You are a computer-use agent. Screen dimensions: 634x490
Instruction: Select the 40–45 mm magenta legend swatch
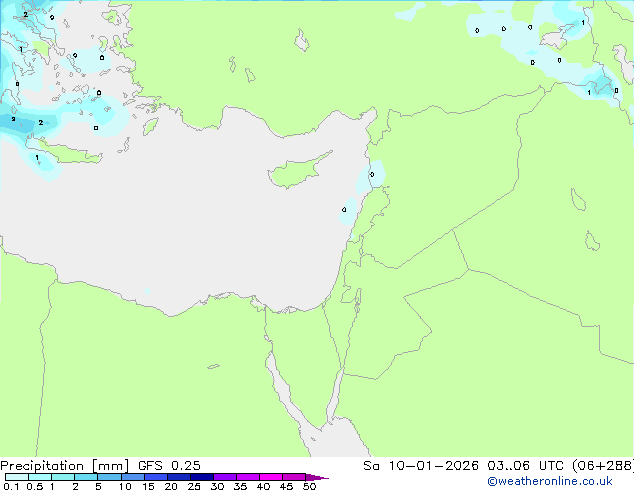(x=271, y=477)
